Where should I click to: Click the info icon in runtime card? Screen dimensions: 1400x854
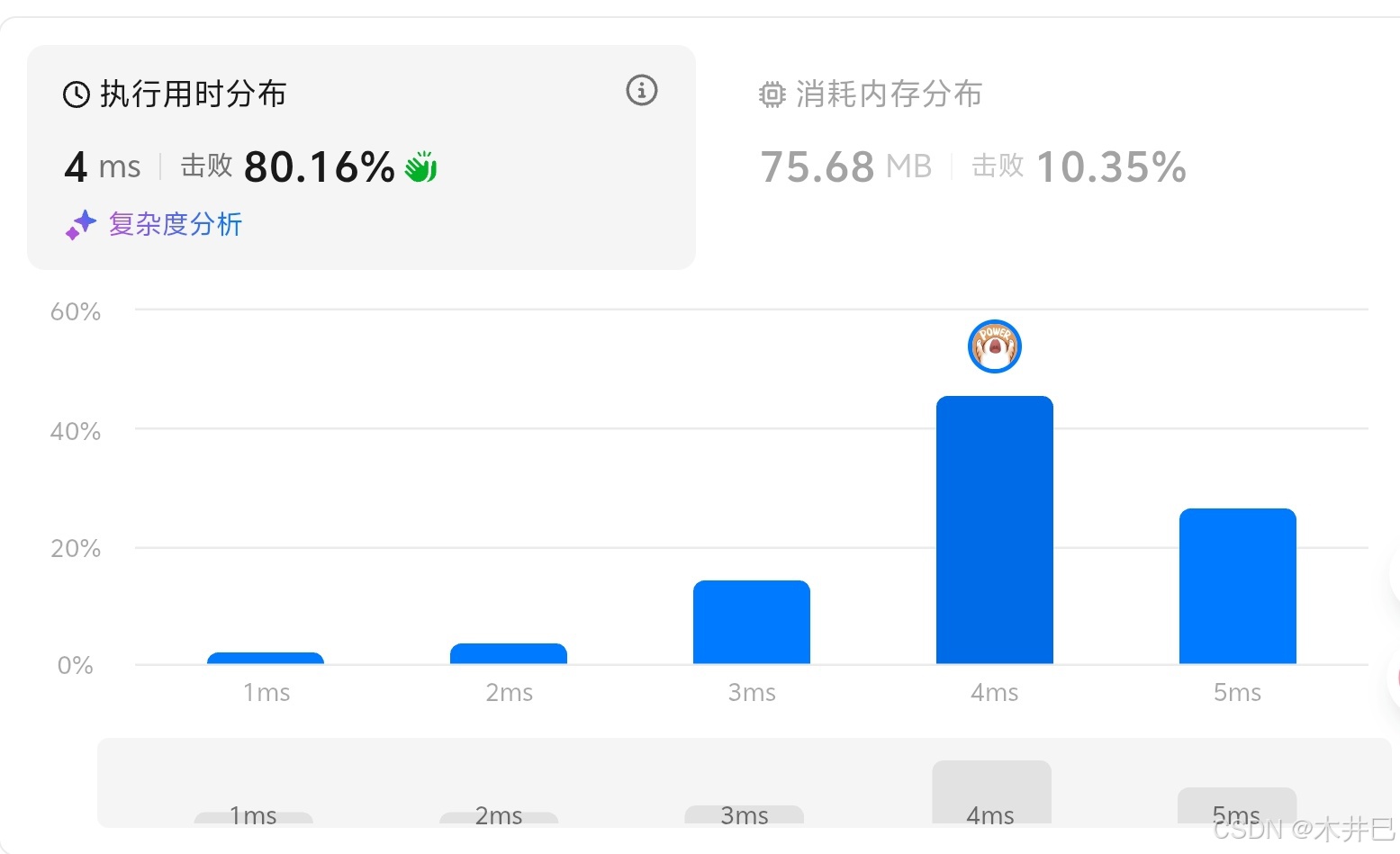click(642, 90)
